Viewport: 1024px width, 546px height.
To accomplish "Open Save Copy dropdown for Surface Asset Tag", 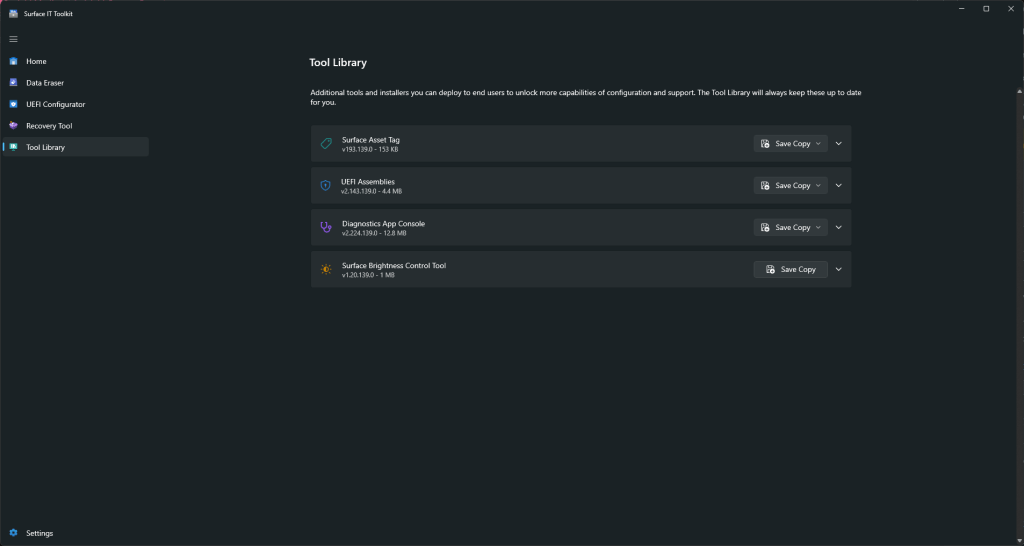I will (x=819, y=144).
